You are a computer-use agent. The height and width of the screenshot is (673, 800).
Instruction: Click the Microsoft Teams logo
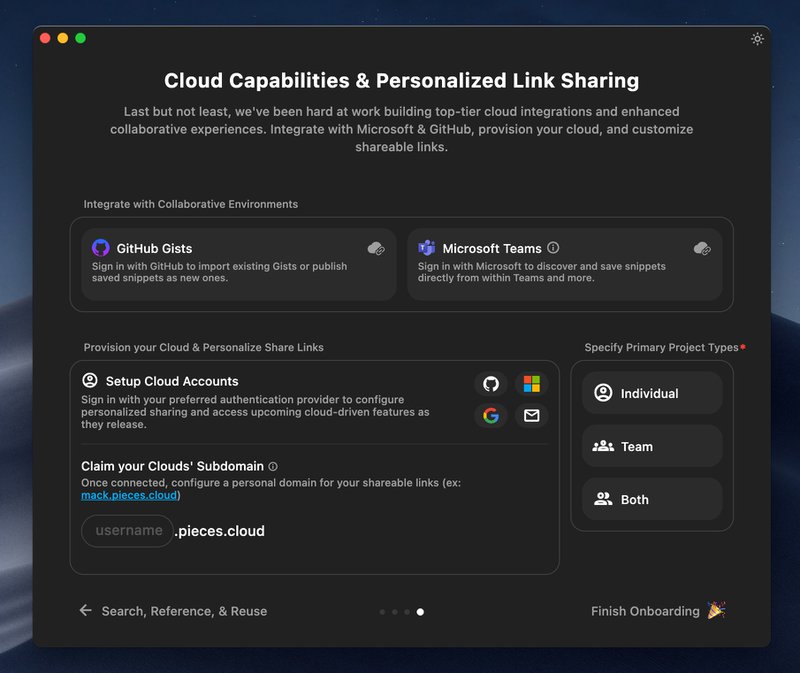tap(428, 248)
